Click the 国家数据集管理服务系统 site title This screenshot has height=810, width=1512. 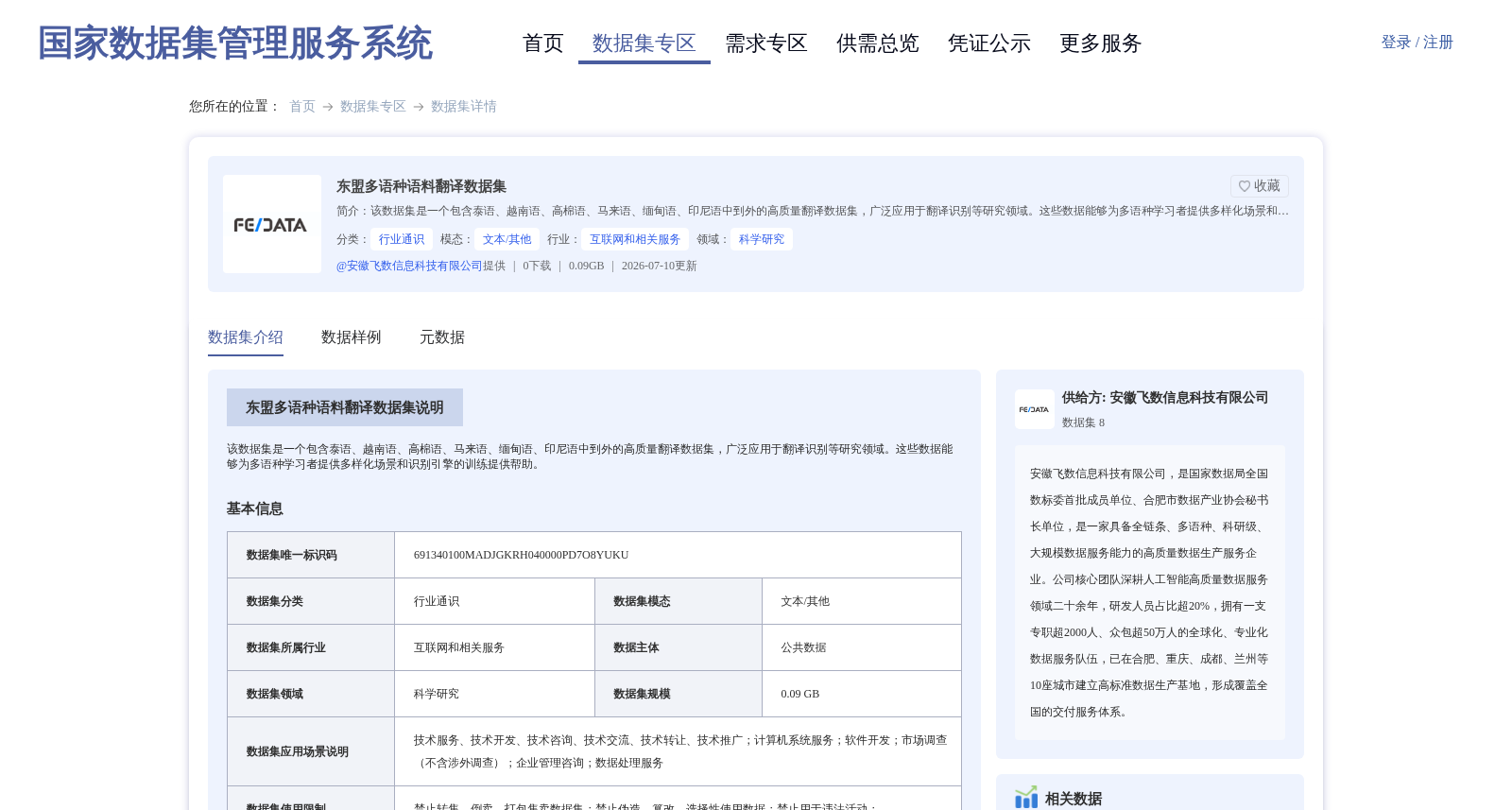point(235,43)
